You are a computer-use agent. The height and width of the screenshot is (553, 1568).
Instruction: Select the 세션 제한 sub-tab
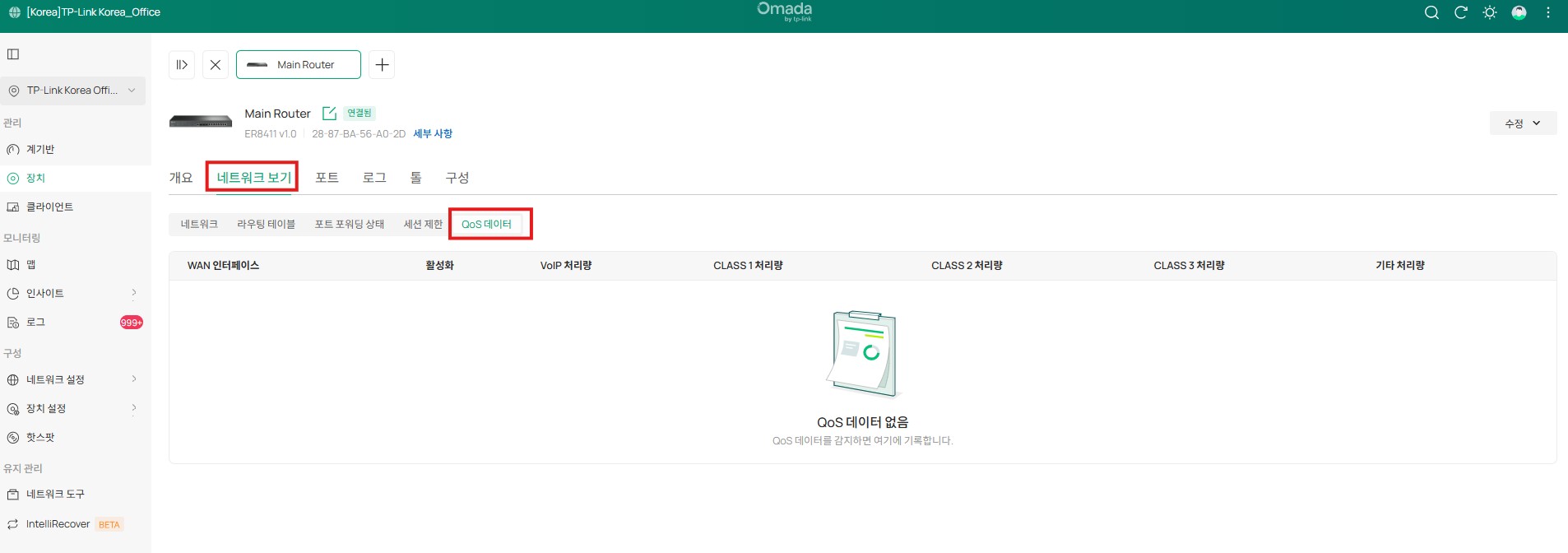423,224
